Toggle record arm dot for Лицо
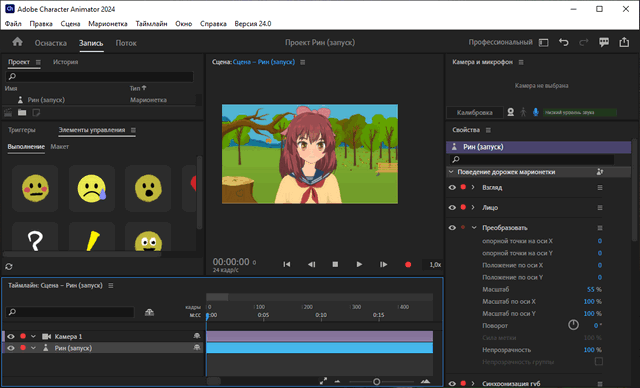 pyautogui.click(x=463, y=207)
